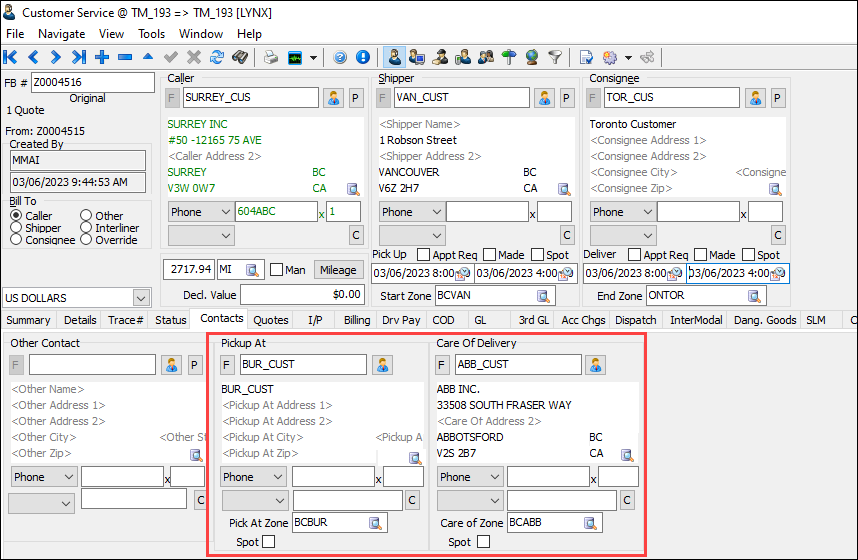Open the question mark help icon
The width and height of the screenshot is (858, 560).
pos(340,57)
